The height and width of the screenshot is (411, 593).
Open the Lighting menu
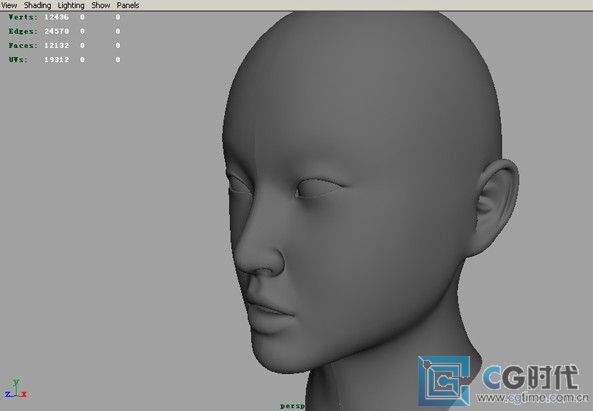(x=71, y=5)
